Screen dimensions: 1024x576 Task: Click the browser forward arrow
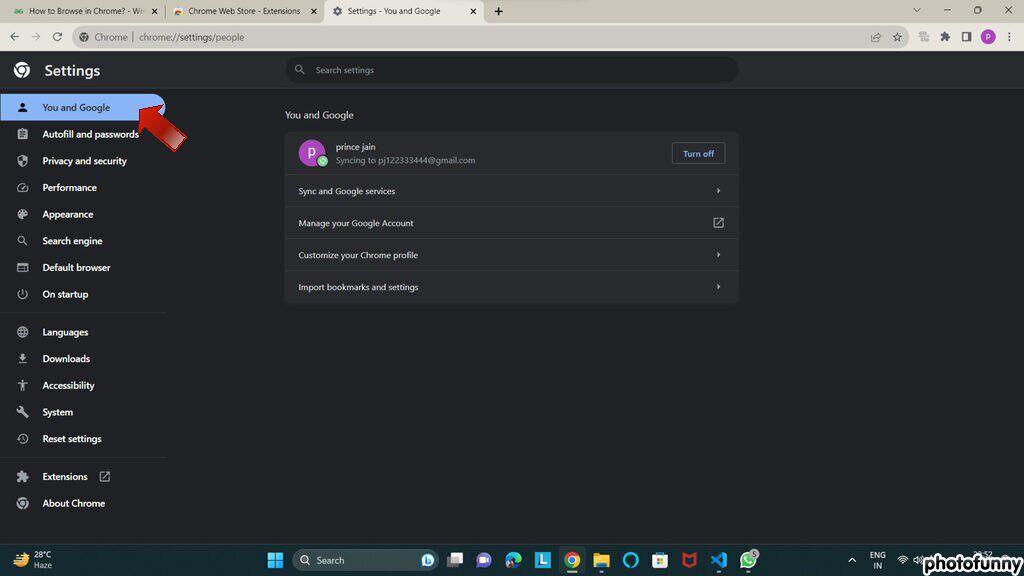pos(36,37)
